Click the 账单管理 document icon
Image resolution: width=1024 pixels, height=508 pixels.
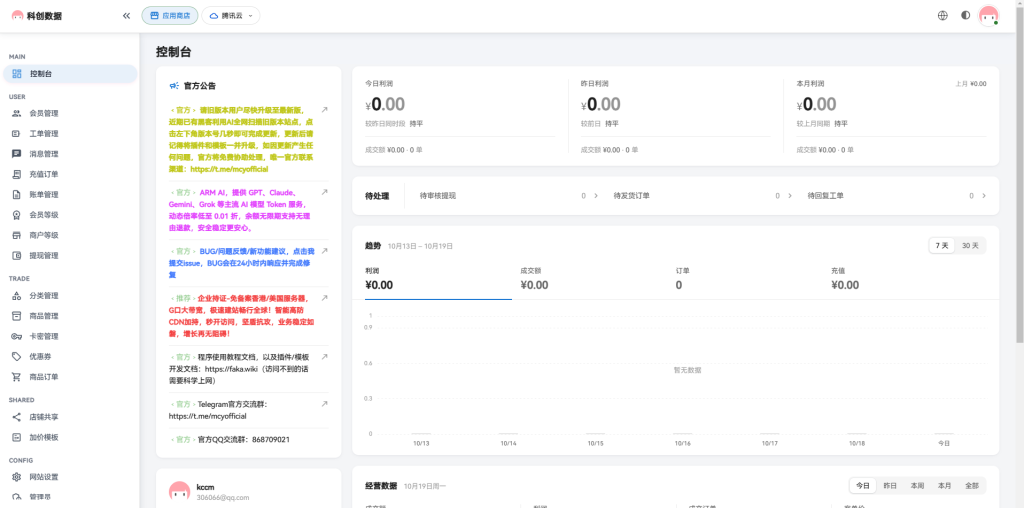pyautogui.click(x=17, y=195)
